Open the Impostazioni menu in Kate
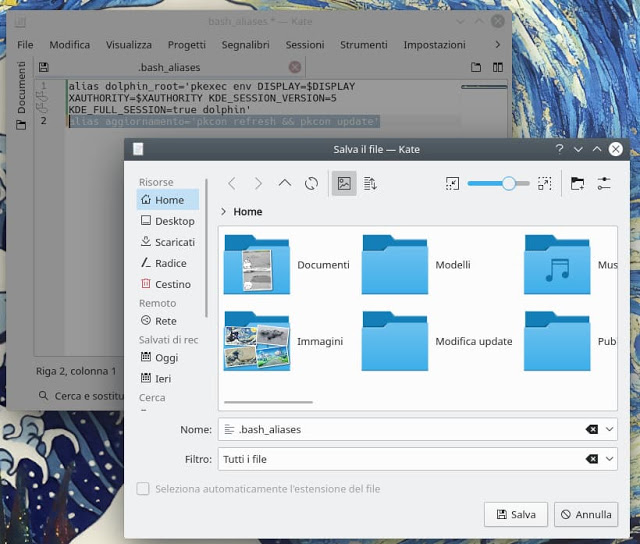The height and width of the screenshot is (544, 640). [435, 44]
